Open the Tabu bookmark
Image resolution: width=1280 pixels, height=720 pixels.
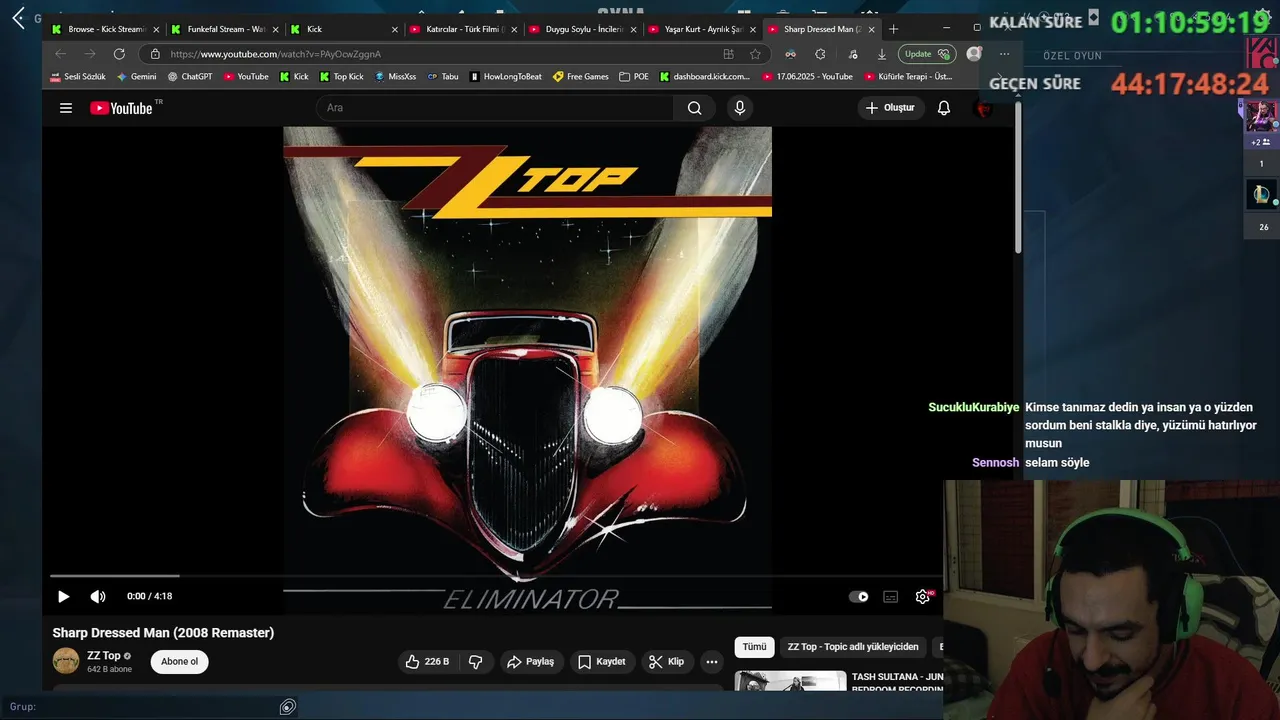pos(443,76)
